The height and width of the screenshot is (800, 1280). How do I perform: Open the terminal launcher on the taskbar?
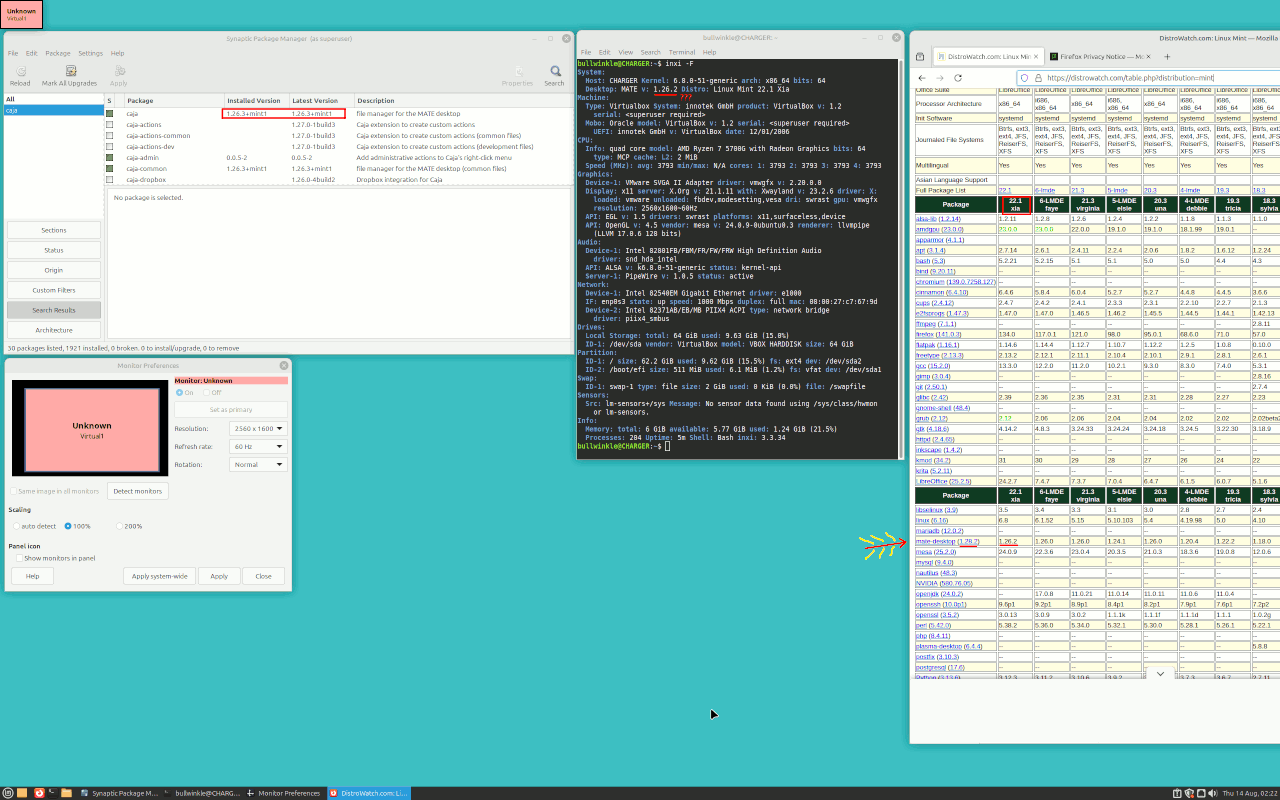tap(53, 793)
